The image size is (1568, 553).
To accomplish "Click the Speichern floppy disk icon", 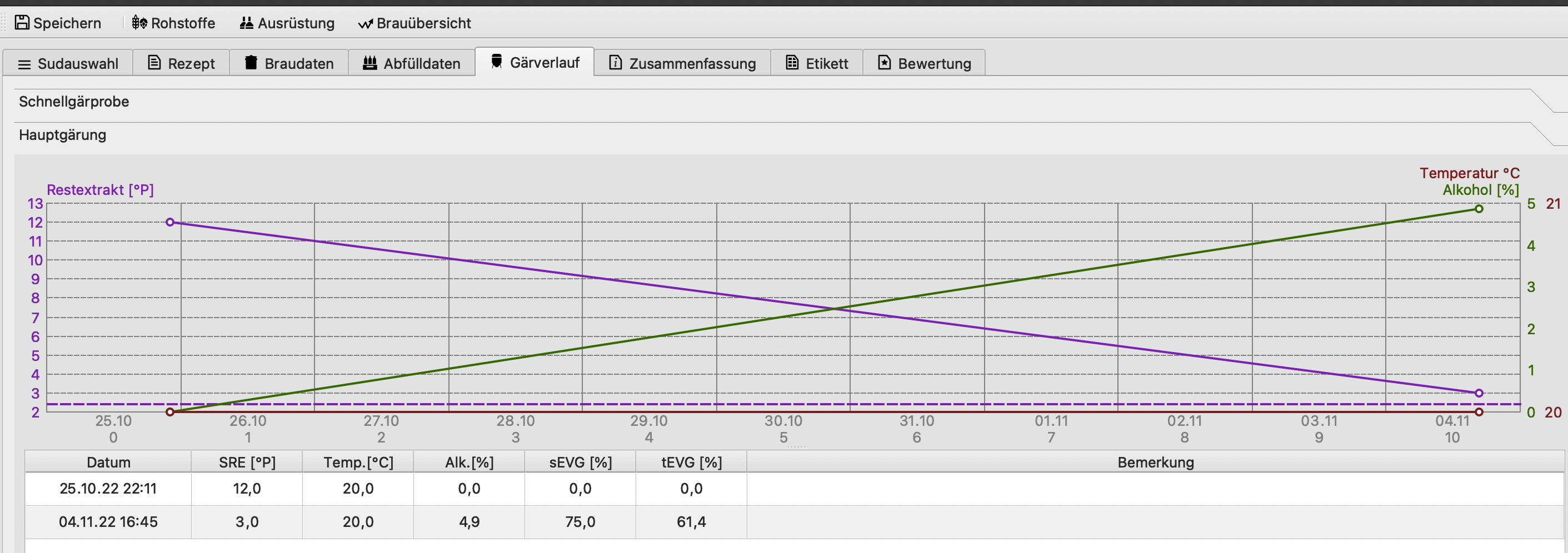I will [x=22, y=23].
